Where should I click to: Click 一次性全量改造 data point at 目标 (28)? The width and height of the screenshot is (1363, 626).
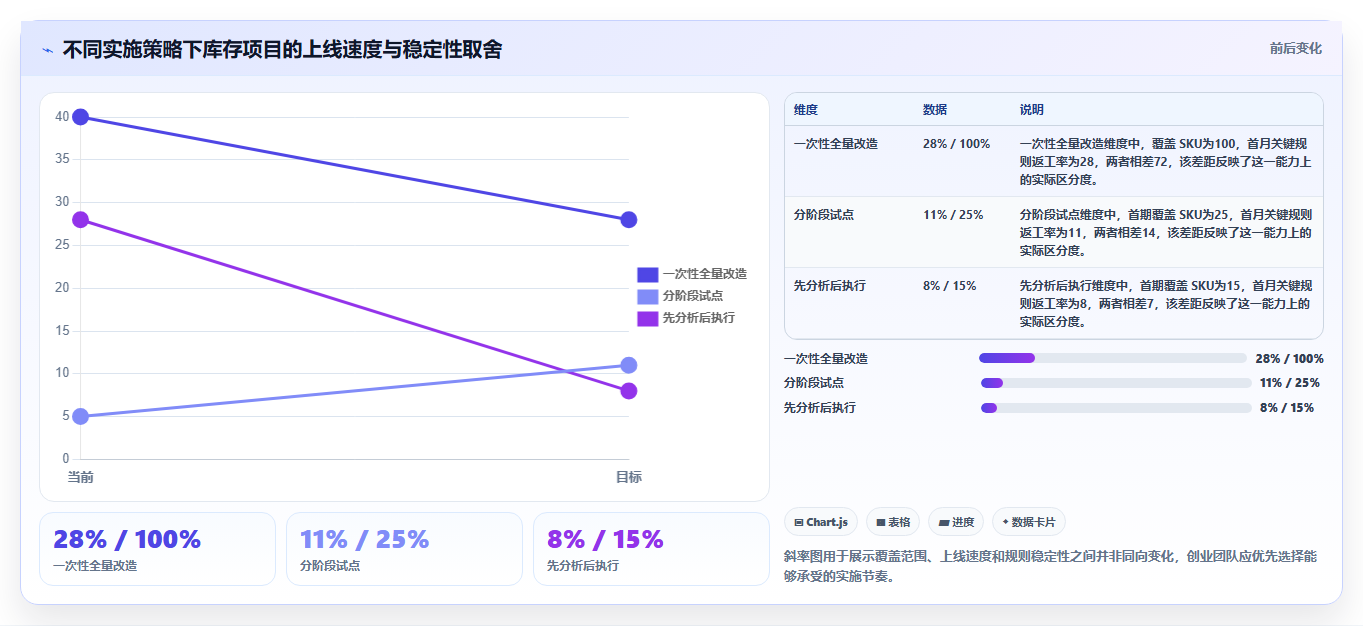(x=629, y=220)
